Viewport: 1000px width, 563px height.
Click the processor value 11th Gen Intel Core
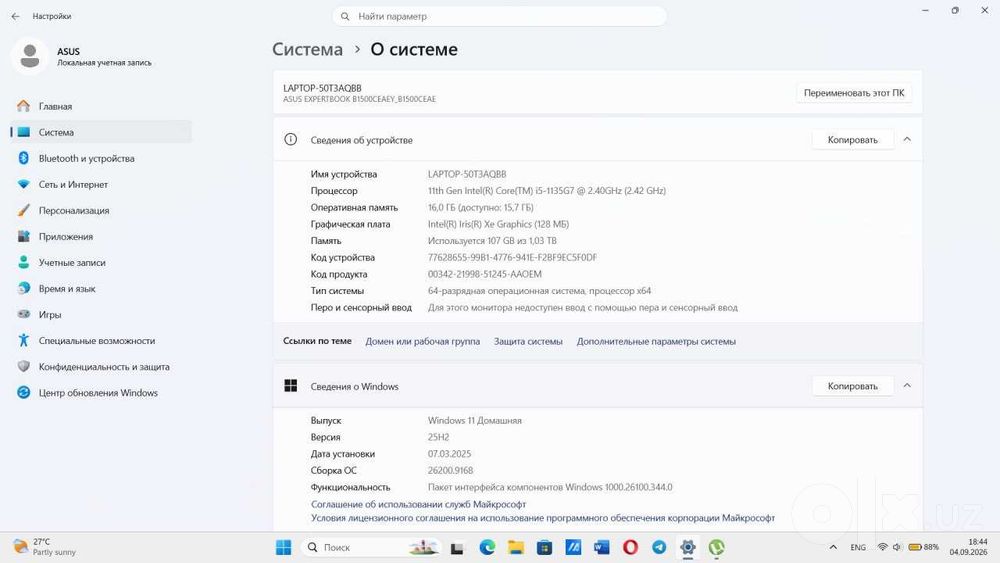tap(547, 191)
